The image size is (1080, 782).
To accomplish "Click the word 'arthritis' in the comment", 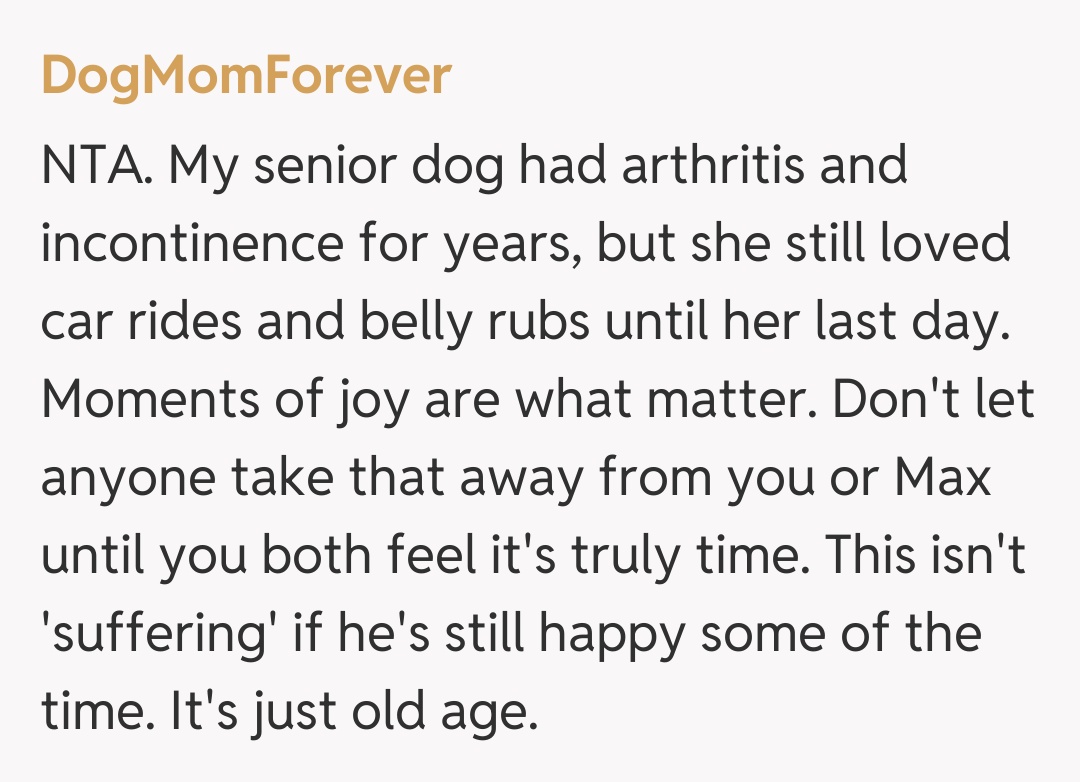I will point(712,166).
